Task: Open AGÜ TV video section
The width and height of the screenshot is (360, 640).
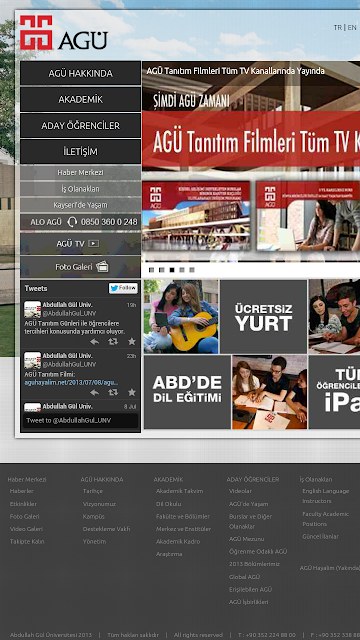Action: 80,244
